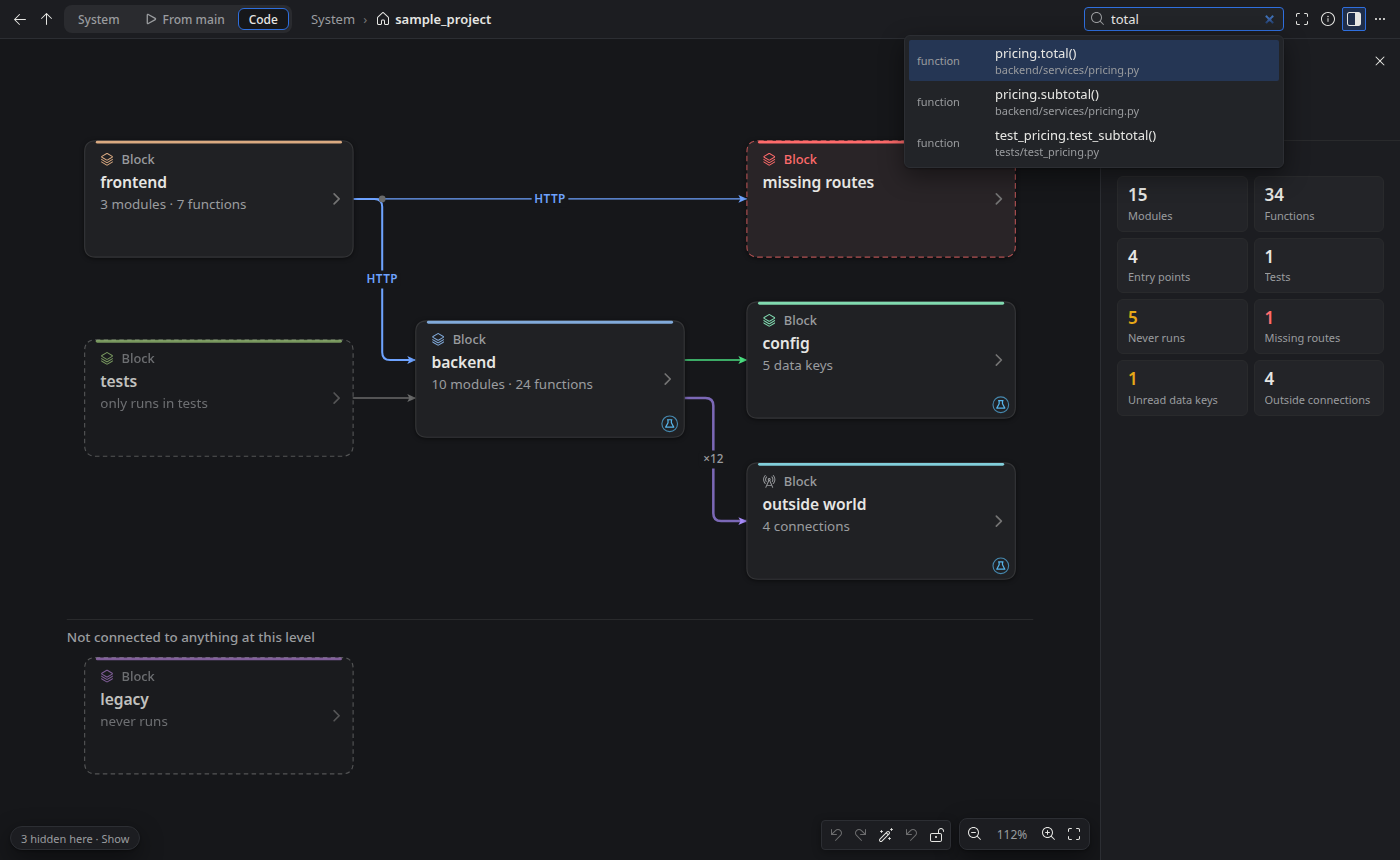Expand the frontend block chevron
The width and height of the screenshot is (1400, 860).
pos(337,199)
